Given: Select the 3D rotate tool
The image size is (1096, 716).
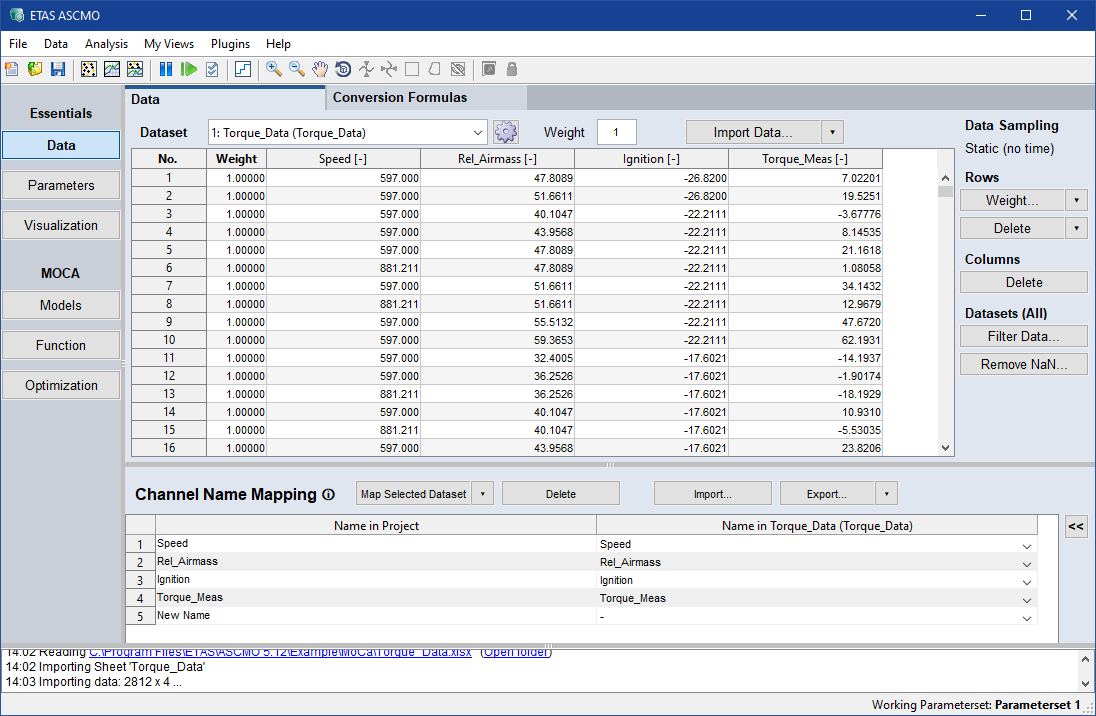Looking at the screenshot, I should coord(343,69).
